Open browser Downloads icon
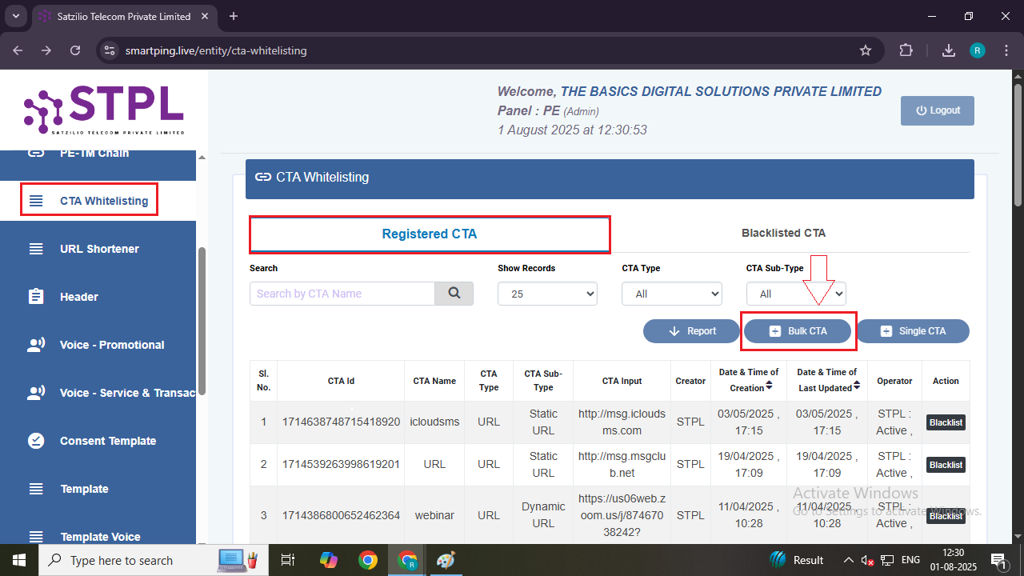This screenshot has height=576, width=1024. [948, 50]
